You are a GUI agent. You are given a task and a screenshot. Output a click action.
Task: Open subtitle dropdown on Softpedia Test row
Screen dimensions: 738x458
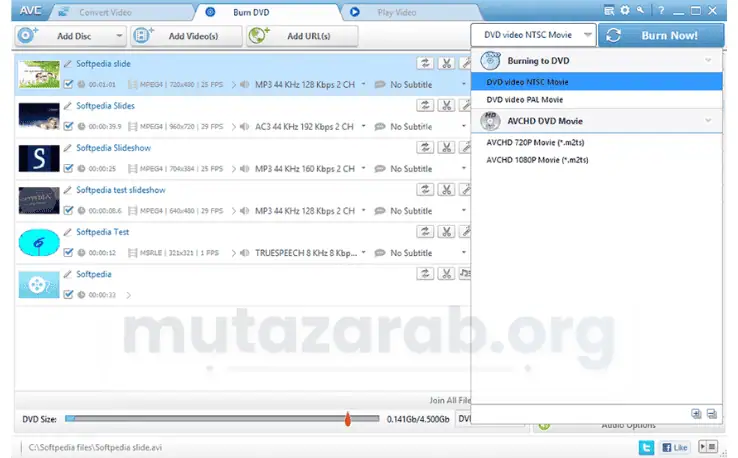click(464, 252)
